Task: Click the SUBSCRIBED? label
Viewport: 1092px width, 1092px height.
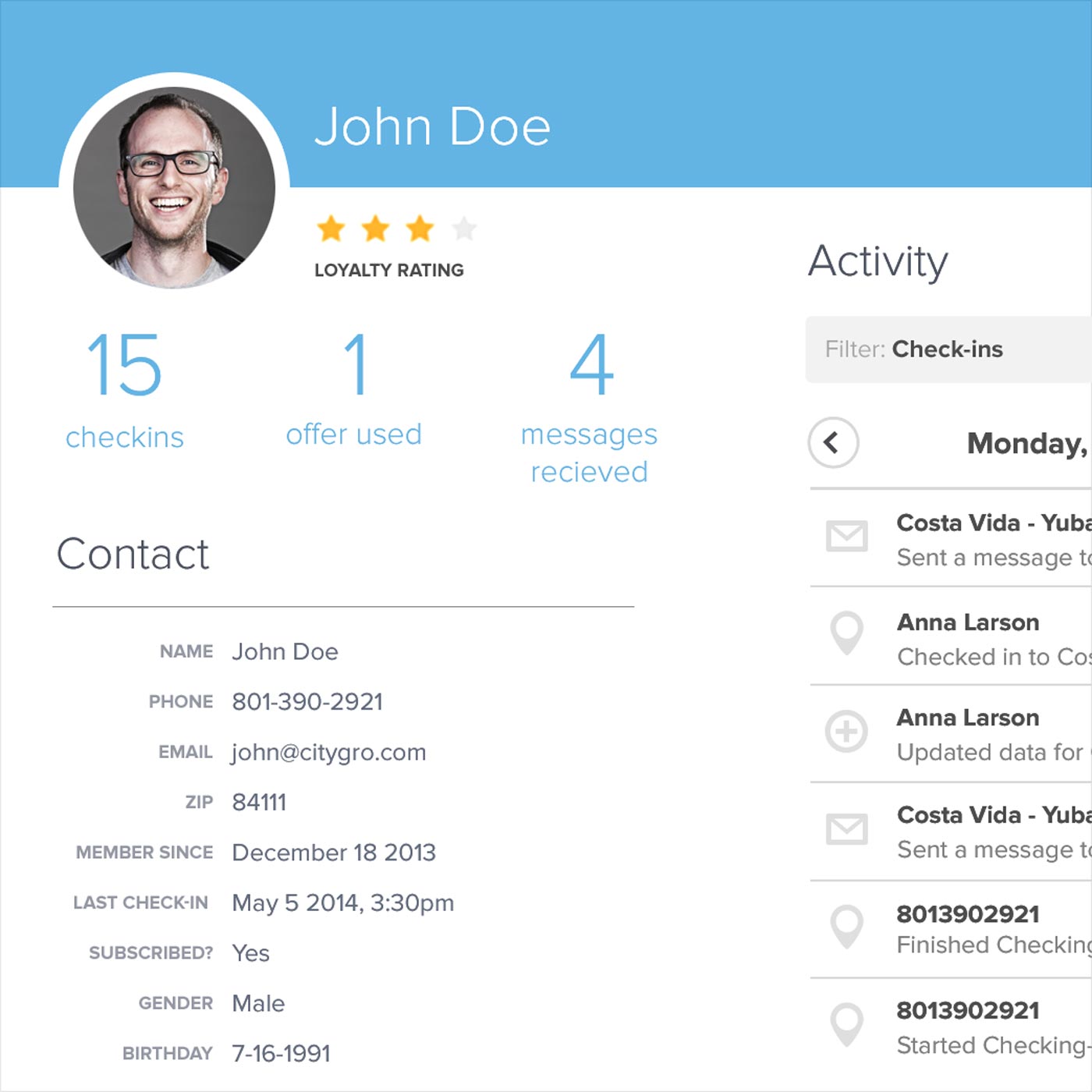Action: (x=151, y=952)
